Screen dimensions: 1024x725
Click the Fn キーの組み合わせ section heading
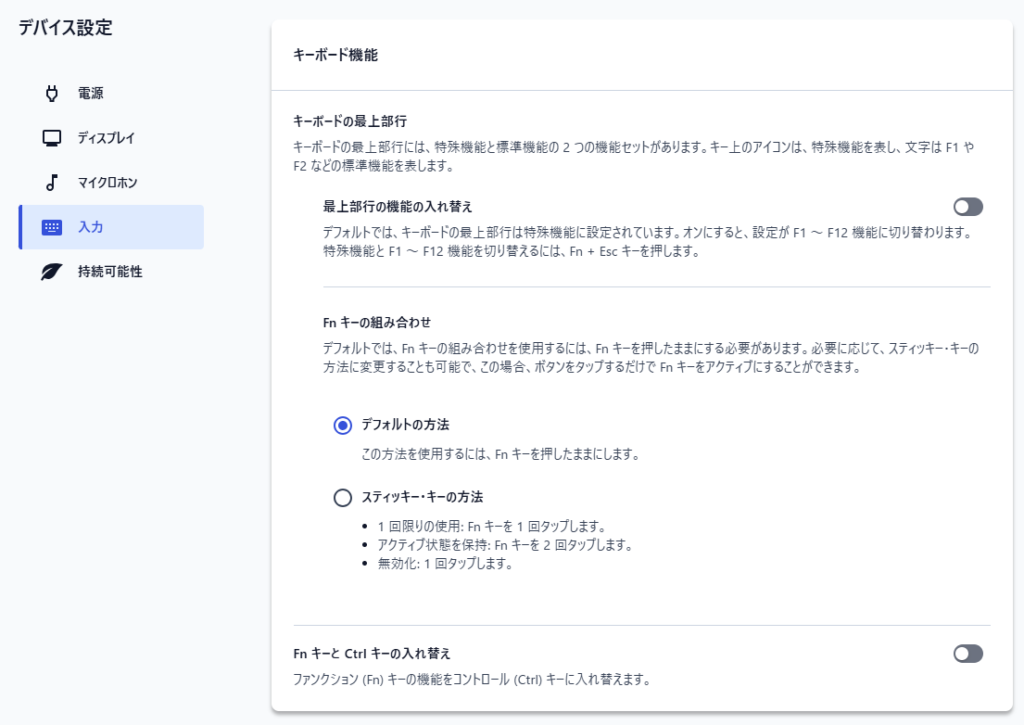(377, 322)
